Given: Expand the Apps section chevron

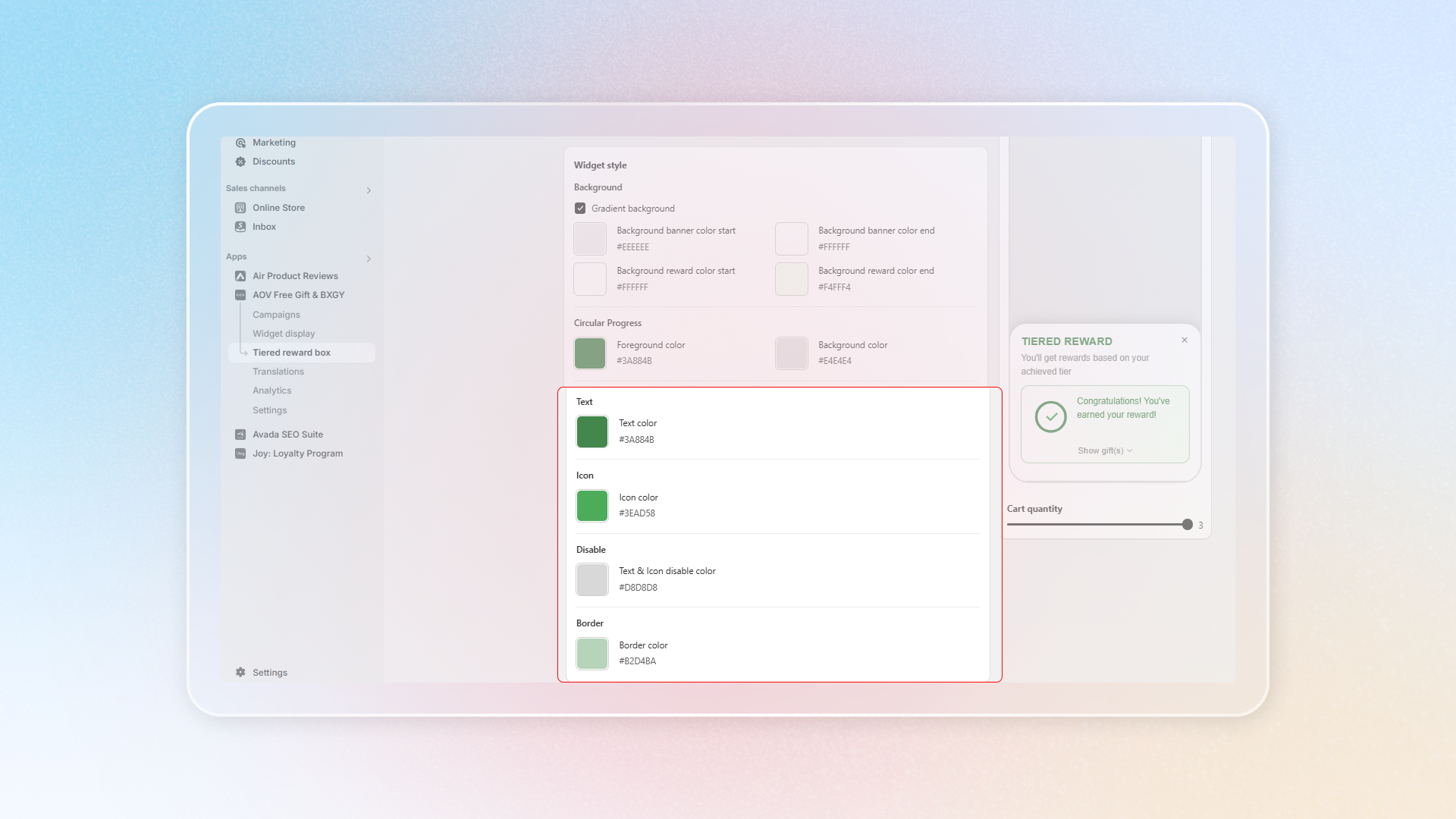Looking at the screenshot, I should 369,259.
